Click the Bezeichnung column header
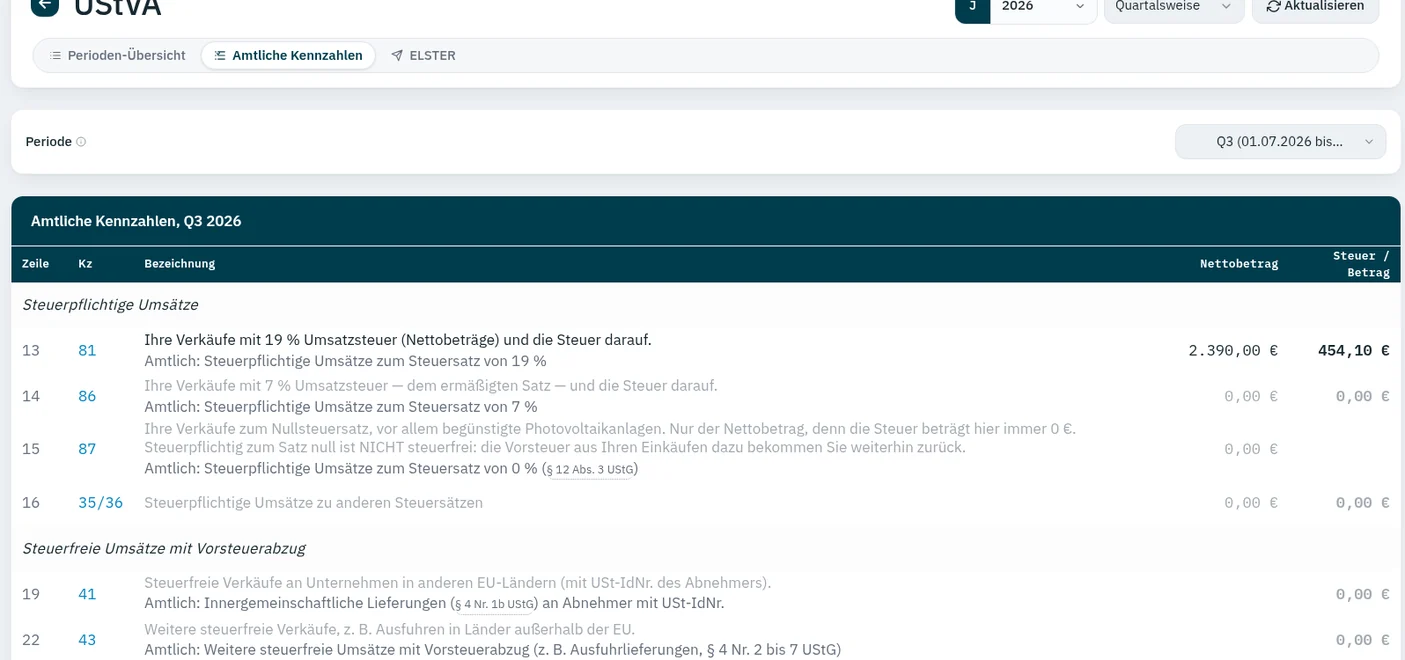 [x=180, y=264]
